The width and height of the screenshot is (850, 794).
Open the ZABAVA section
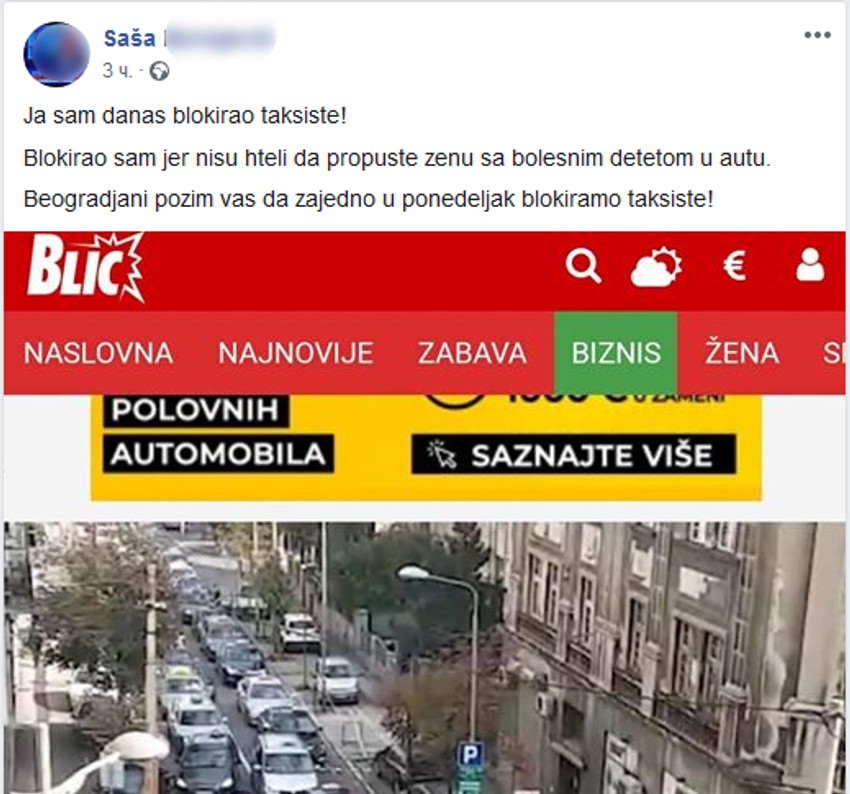pyautogui.click(x=472, y=353)
